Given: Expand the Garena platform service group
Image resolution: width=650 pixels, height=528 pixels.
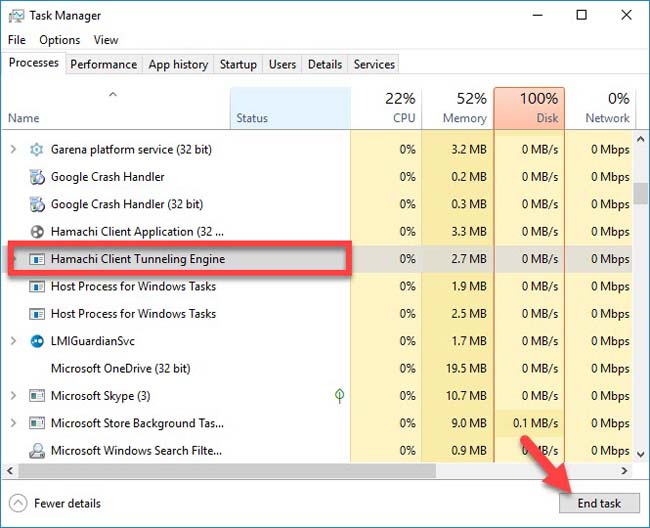Looking at the screenshot, I should click(13, 149).
